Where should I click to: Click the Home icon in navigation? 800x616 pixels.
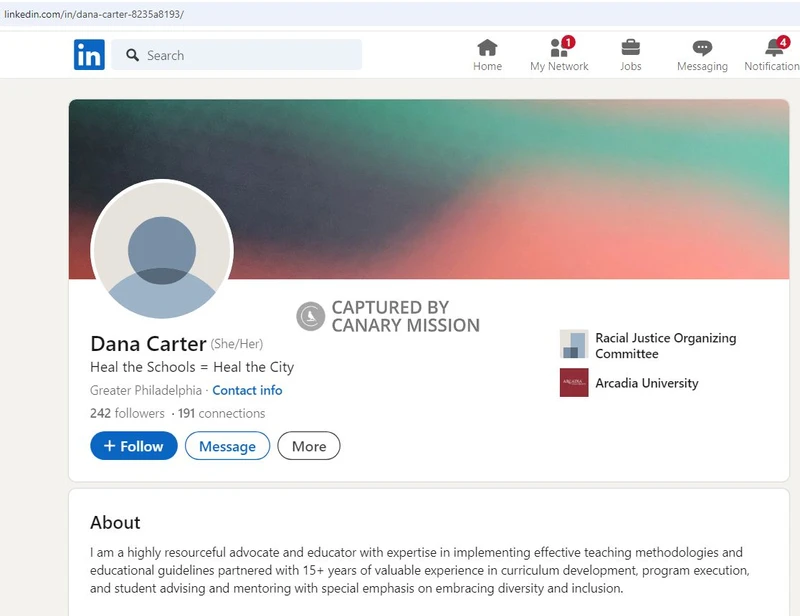pos(487,47)
